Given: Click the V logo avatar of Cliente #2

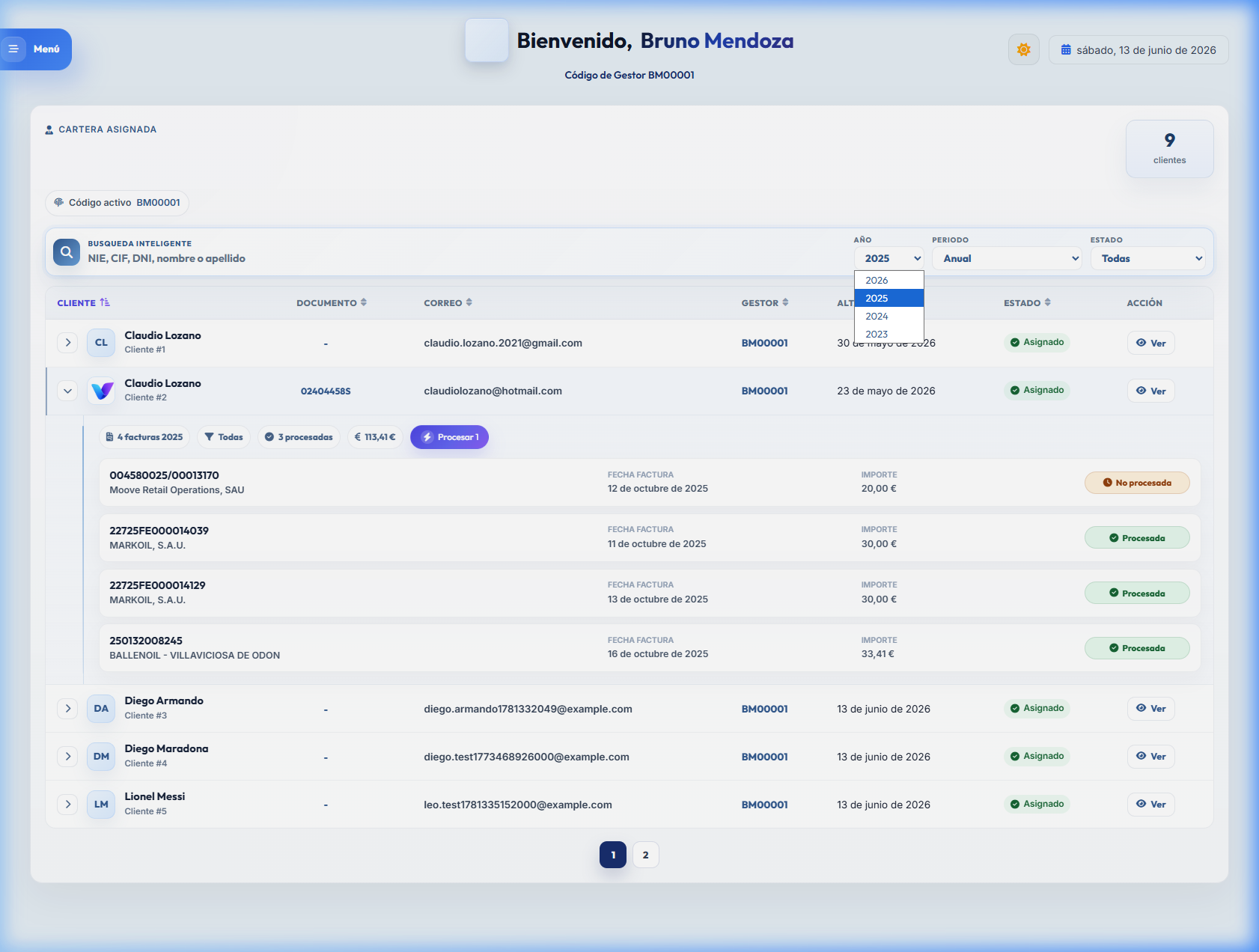Looking at the screenshot, I should pos(101,391).
